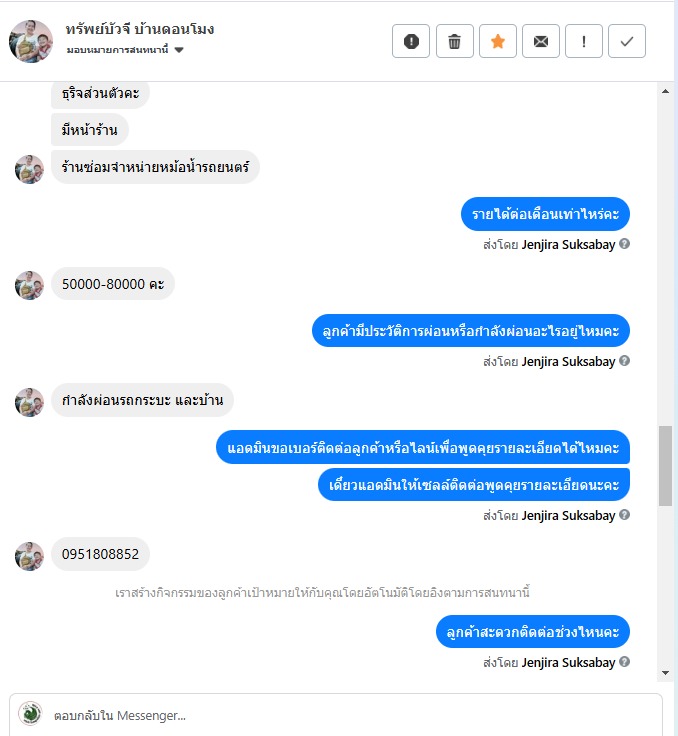The width and height of the screenshot is (678, 736).
Task: Click help icon below เดี๋ยวแอดมิน message
Action: point(624,514)
